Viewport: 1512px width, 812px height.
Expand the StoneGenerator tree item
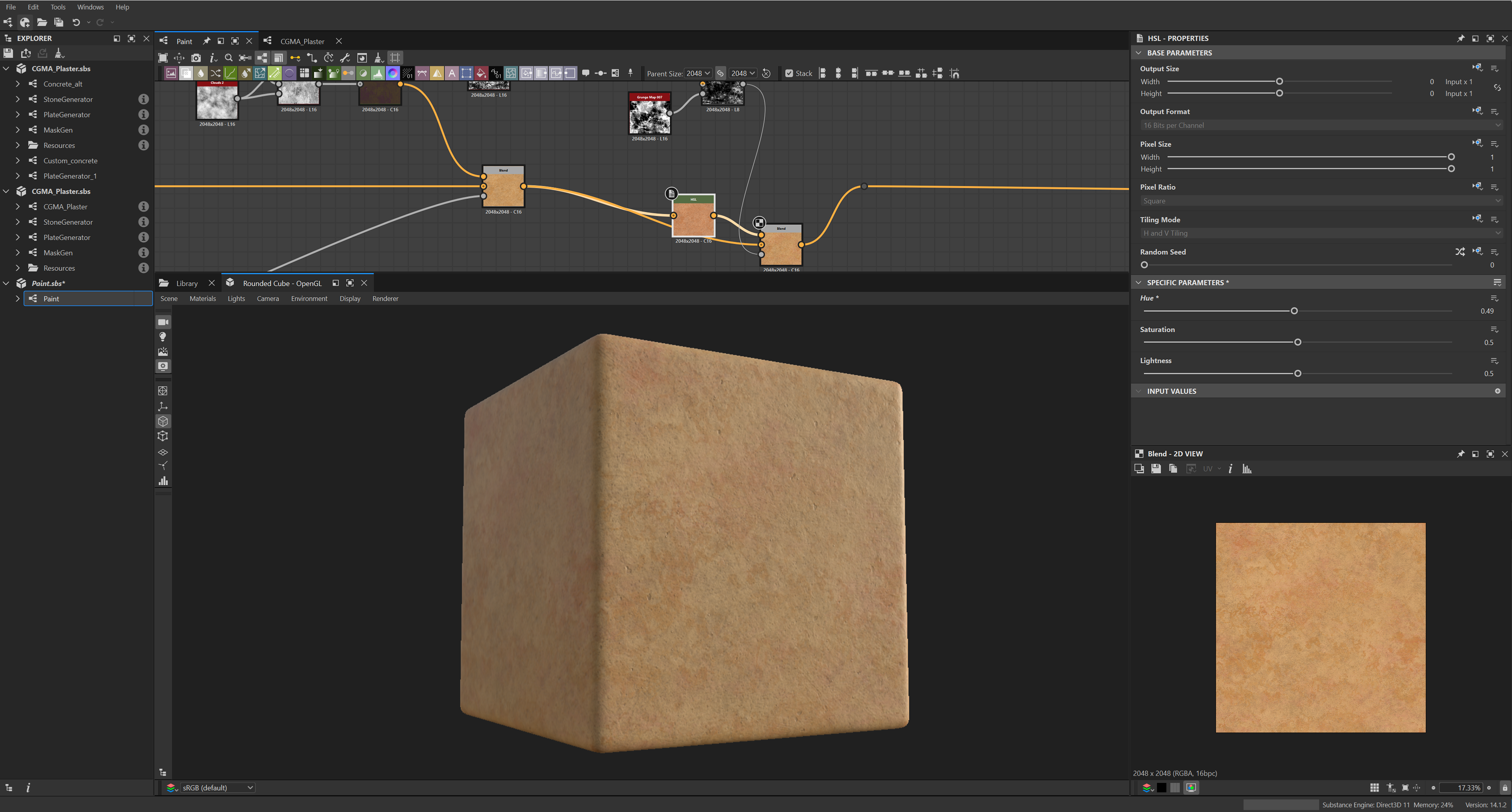coord(18,99)
